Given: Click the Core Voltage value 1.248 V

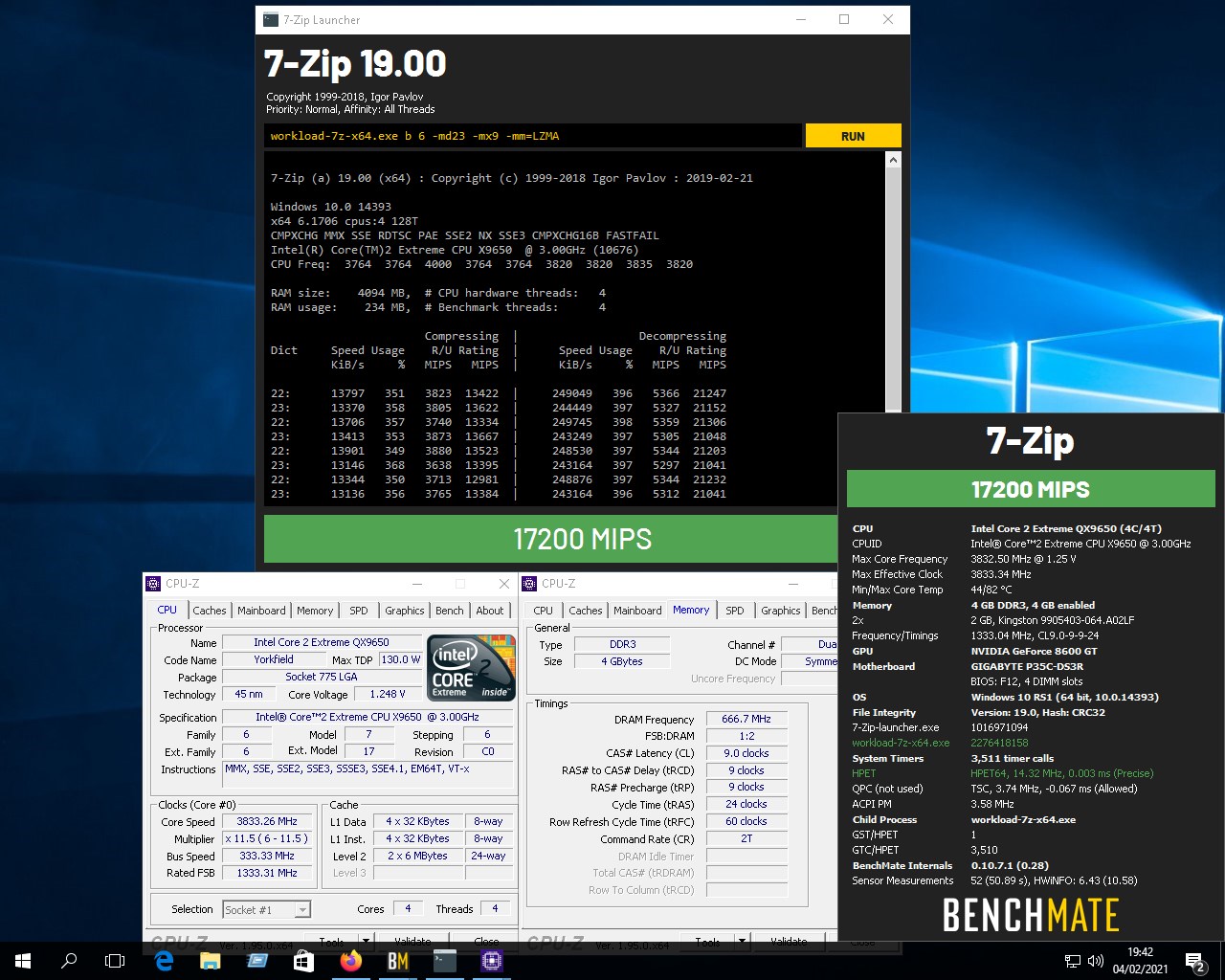Looking at the screenshot, I should 387,694.
